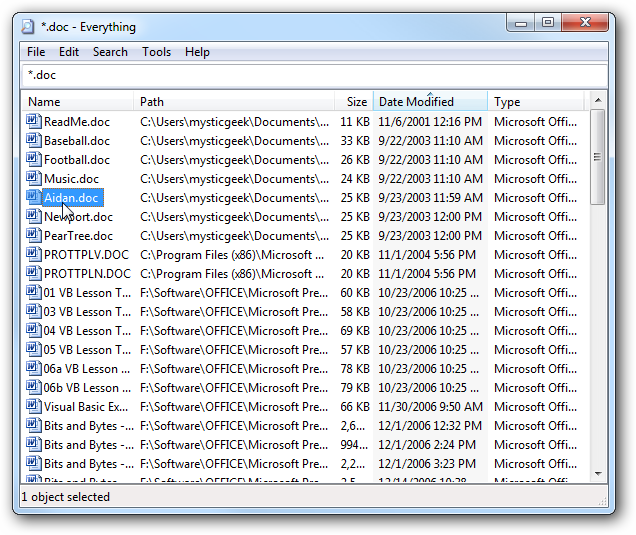The image size is (636, 535).
Task: Click the icon of selected Aidan.doc
Action: (x=34, y=198)
